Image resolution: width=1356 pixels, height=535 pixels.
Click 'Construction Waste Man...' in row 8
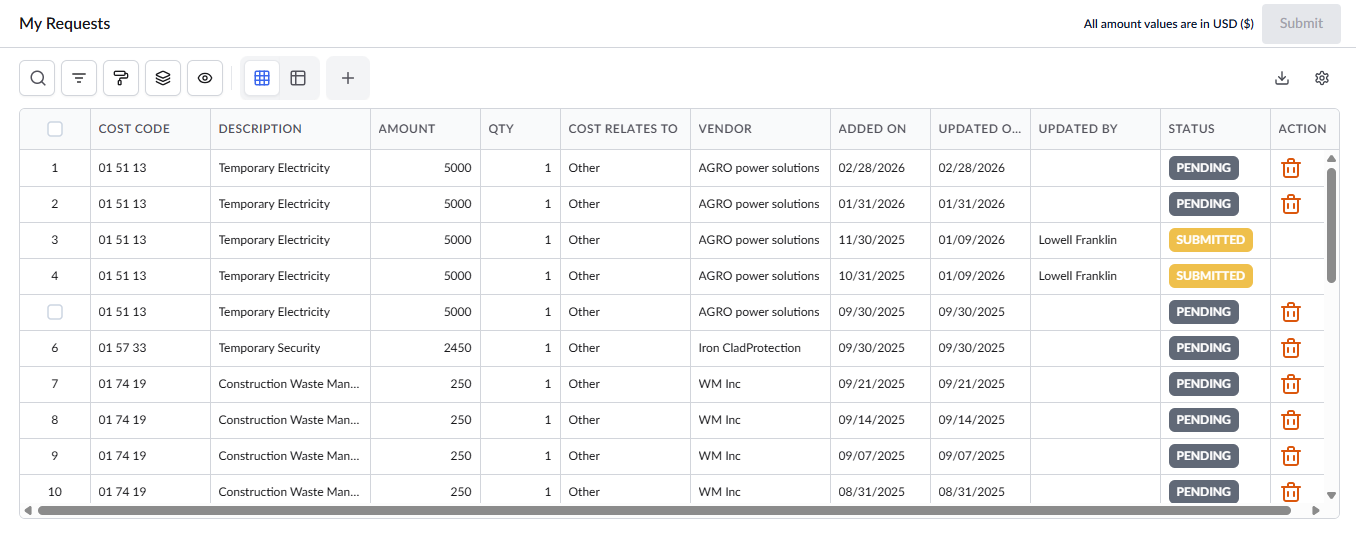click(289, 420)
